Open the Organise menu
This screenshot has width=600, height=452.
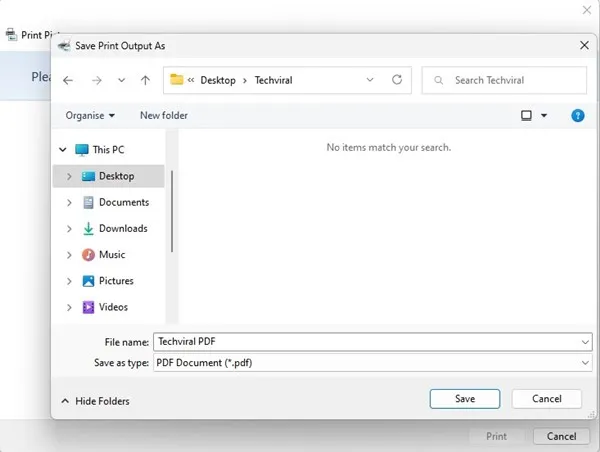[x=90, y=116]
